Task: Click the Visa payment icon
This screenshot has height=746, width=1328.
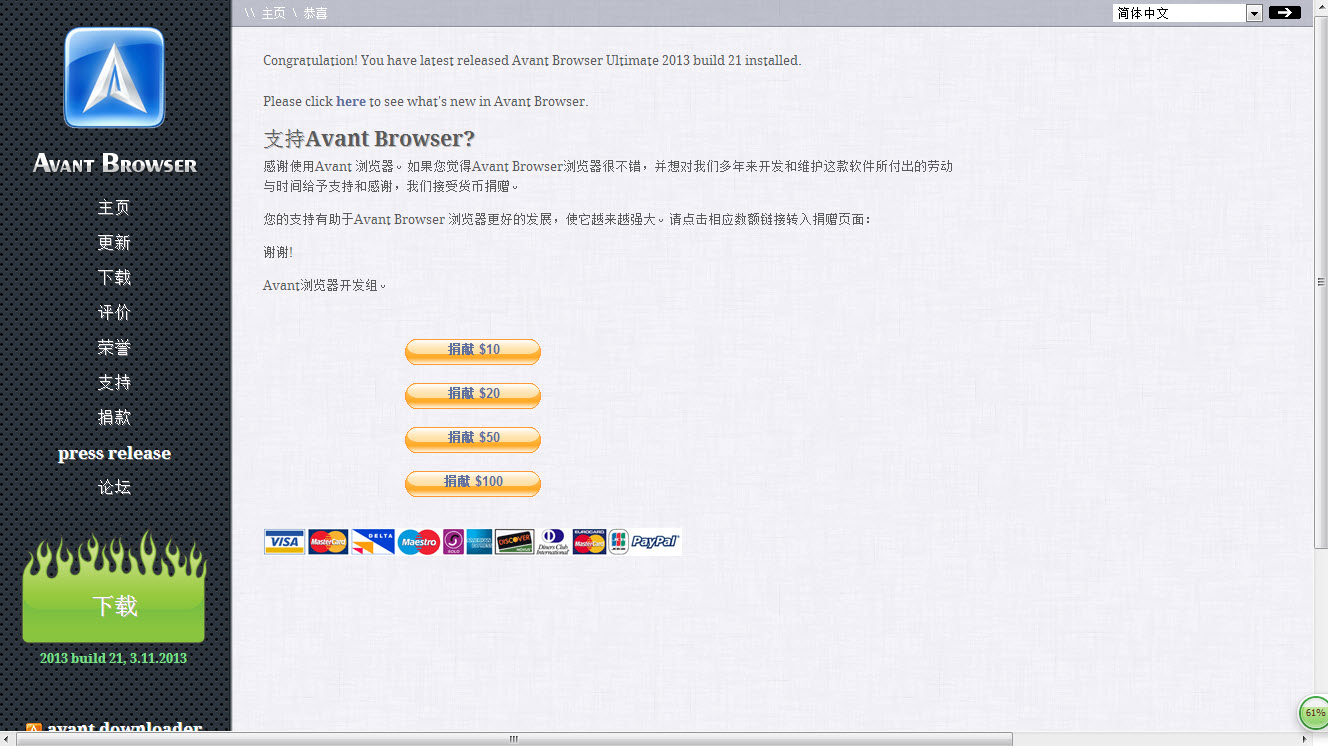Action: 284,541
